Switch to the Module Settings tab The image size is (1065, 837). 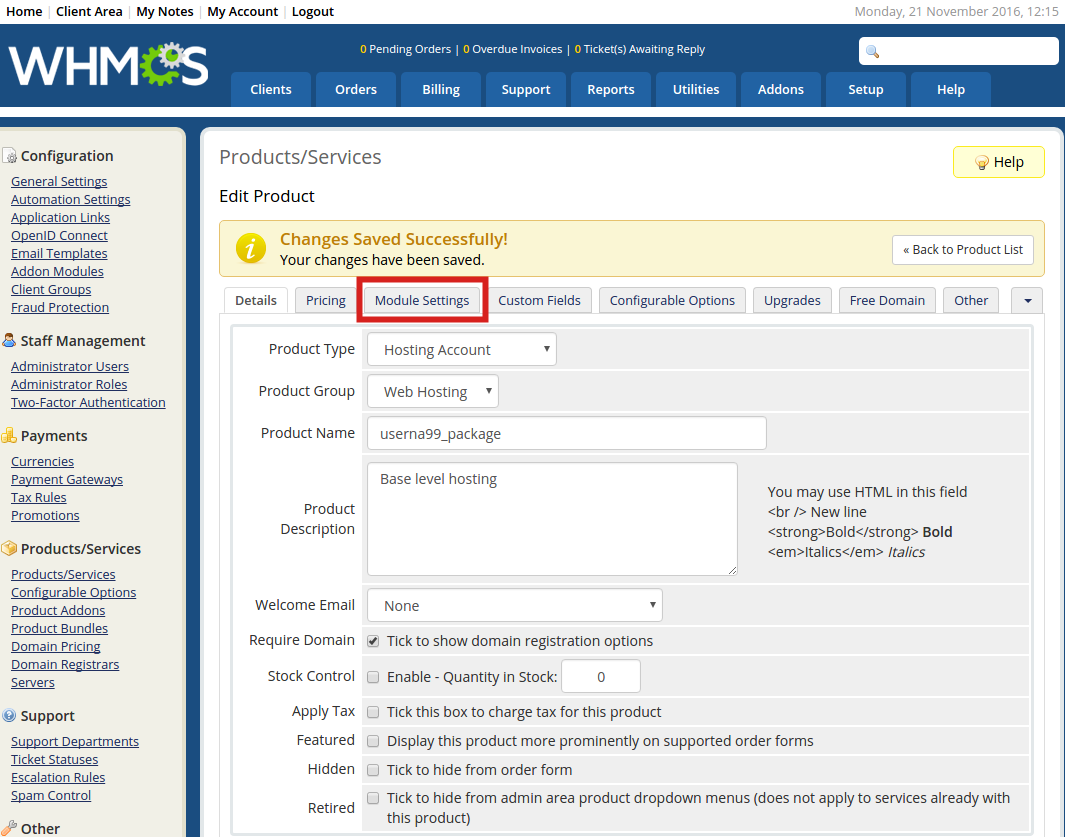click(422, 300)
